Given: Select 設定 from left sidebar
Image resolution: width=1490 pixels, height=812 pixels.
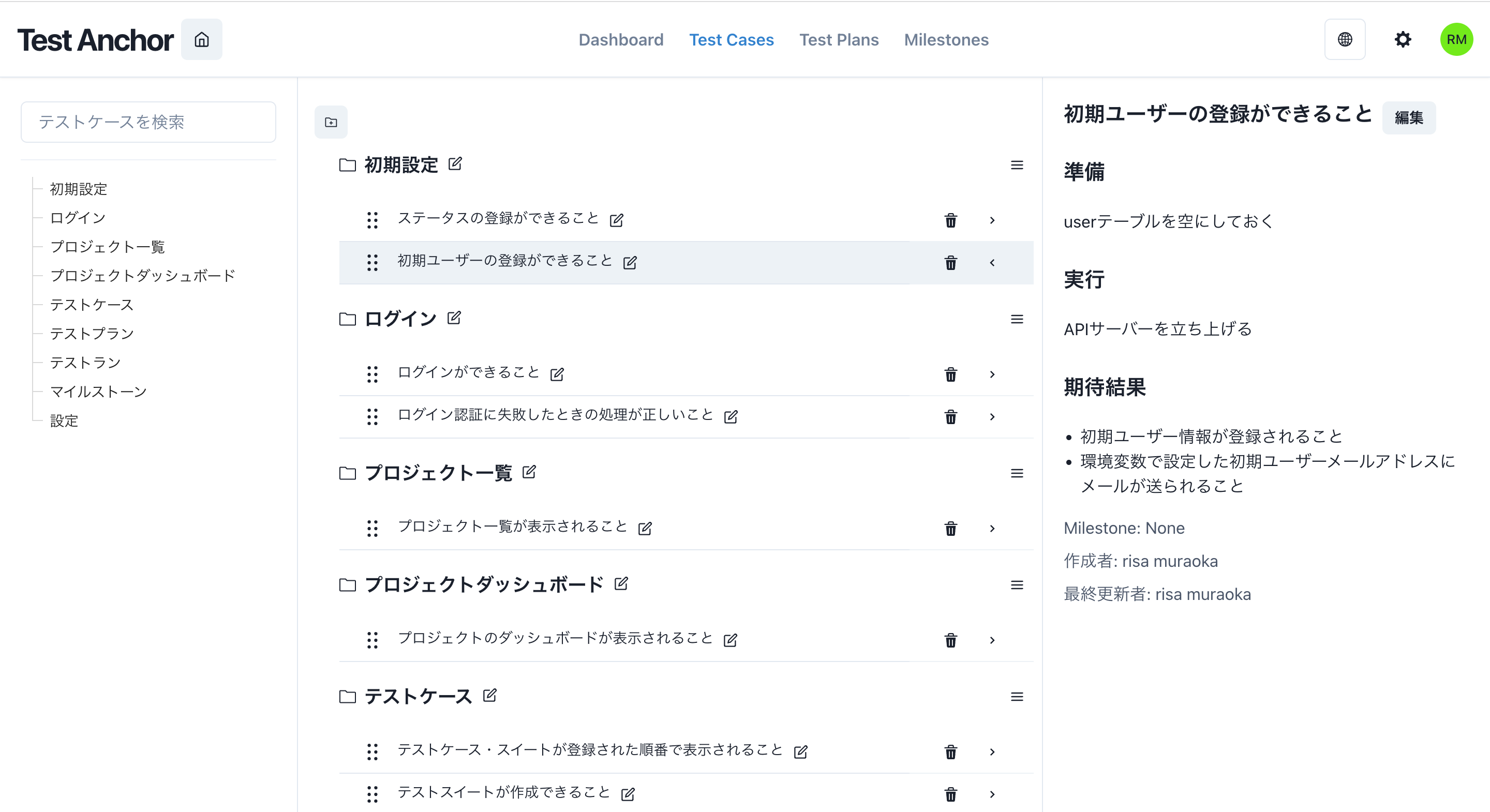Looking at the screenshot, I should tap(62, 421).
